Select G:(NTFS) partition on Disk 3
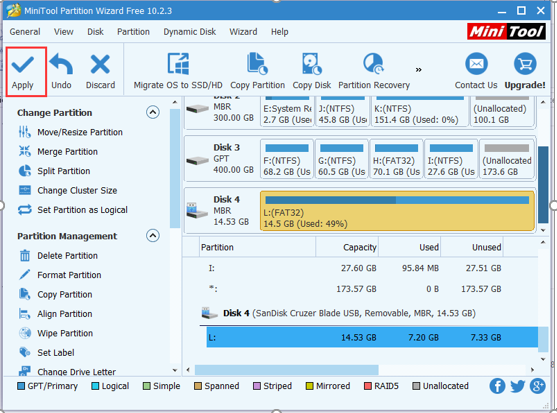557x413 pixels. pos(342,159)
